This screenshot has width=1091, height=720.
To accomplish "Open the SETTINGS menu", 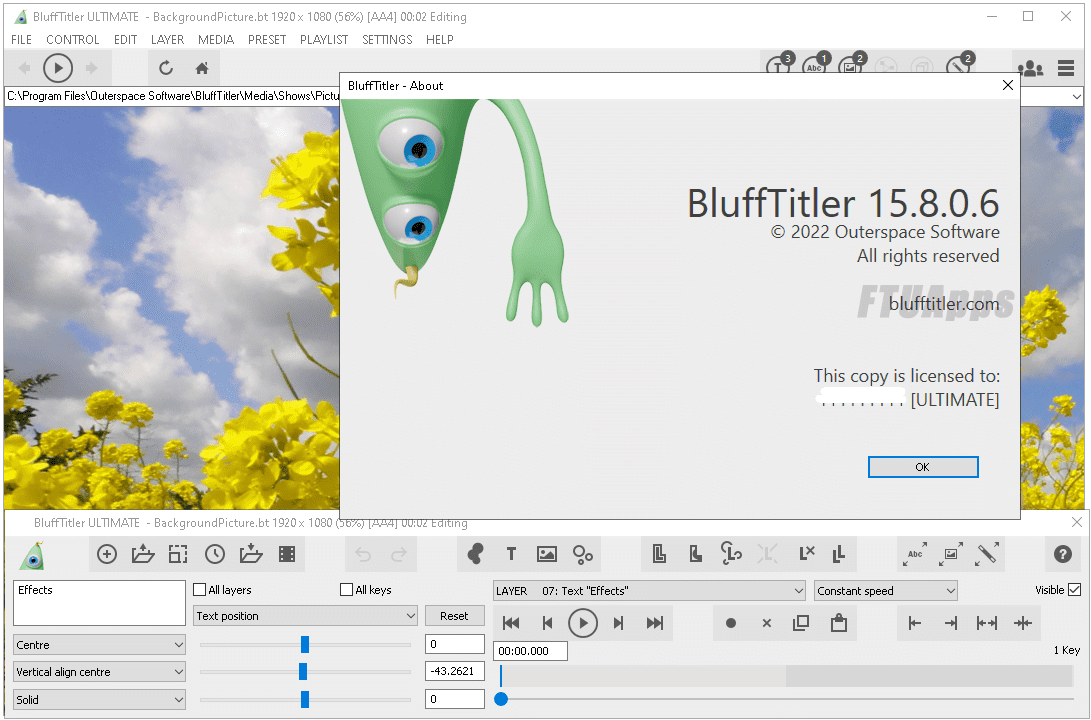I will [387, 40].
